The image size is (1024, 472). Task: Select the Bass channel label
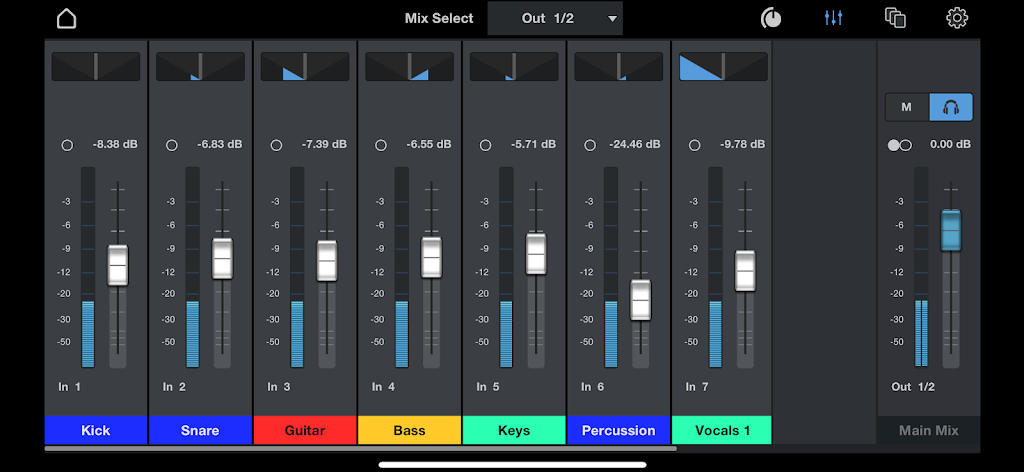click(409, 430)
